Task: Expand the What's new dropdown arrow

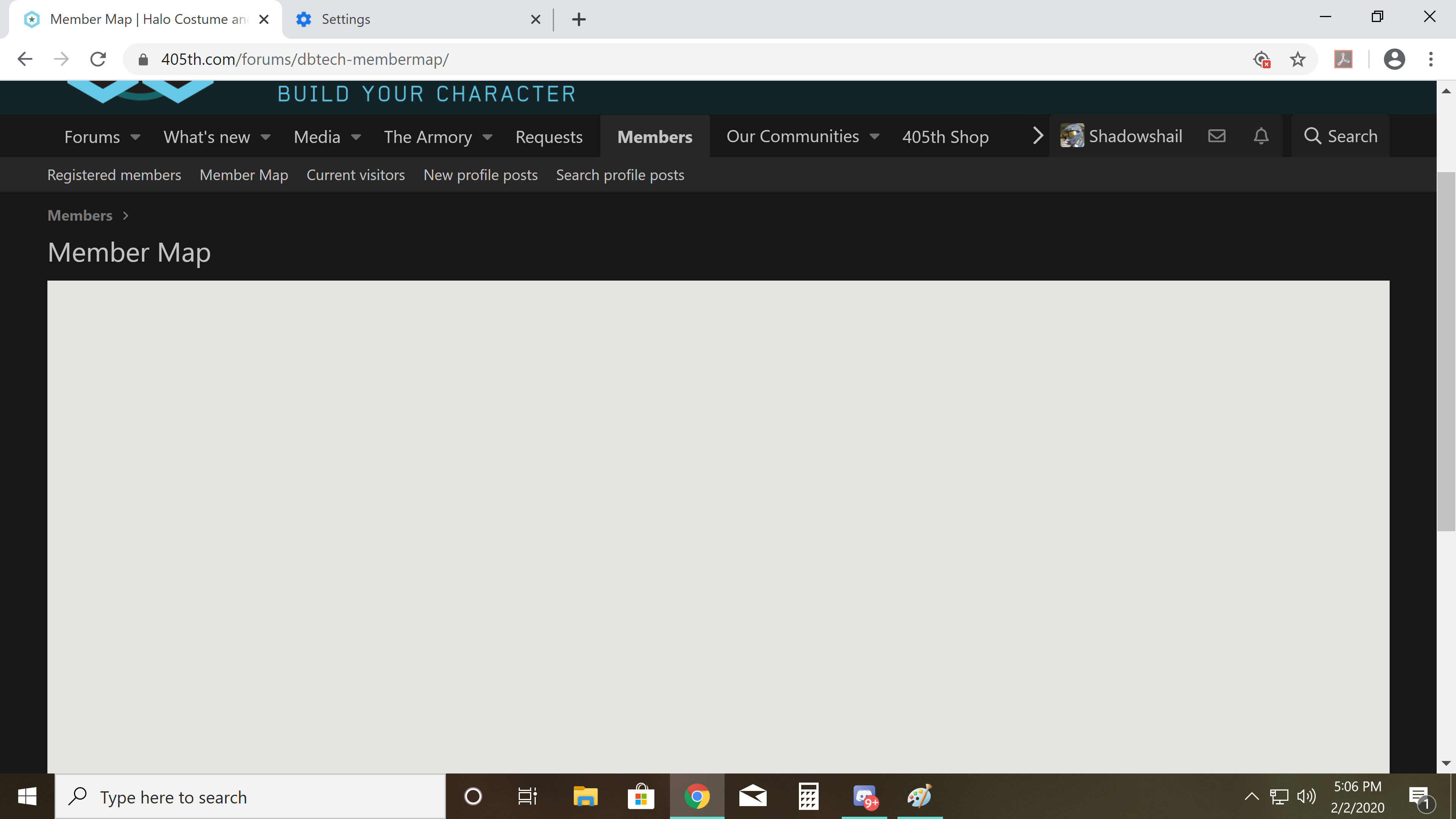Action: [x=266, y=137]
